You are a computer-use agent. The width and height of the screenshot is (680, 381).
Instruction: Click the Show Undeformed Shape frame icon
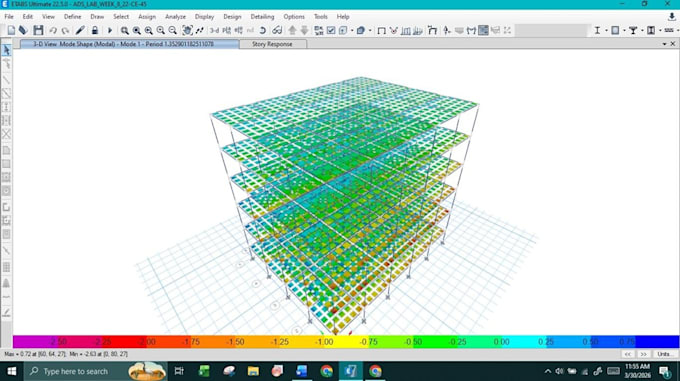coord(381,30)
